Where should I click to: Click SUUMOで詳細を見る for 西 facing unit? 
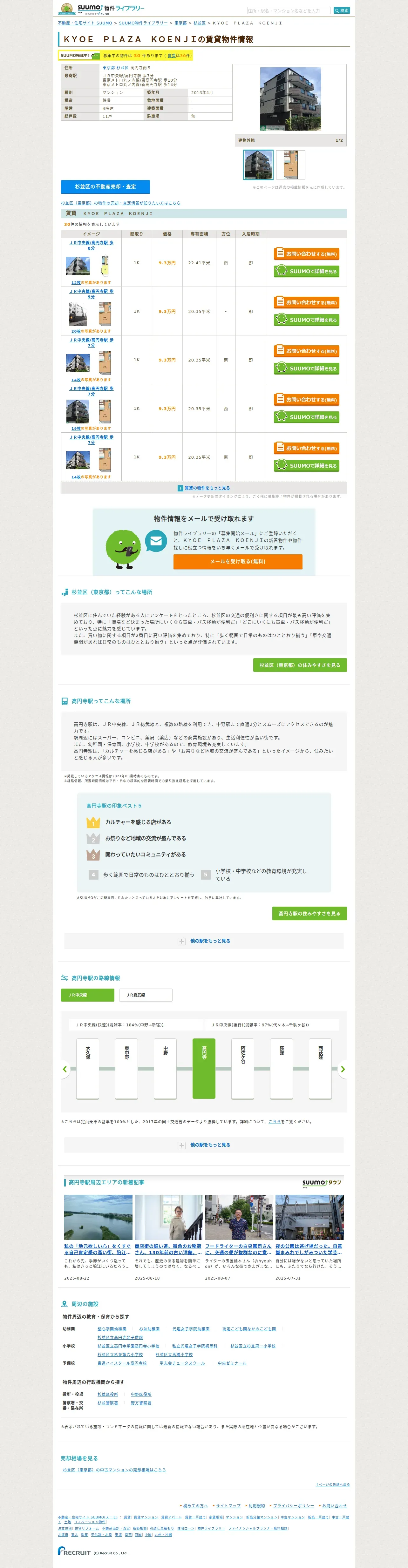[x=306, y=417]
